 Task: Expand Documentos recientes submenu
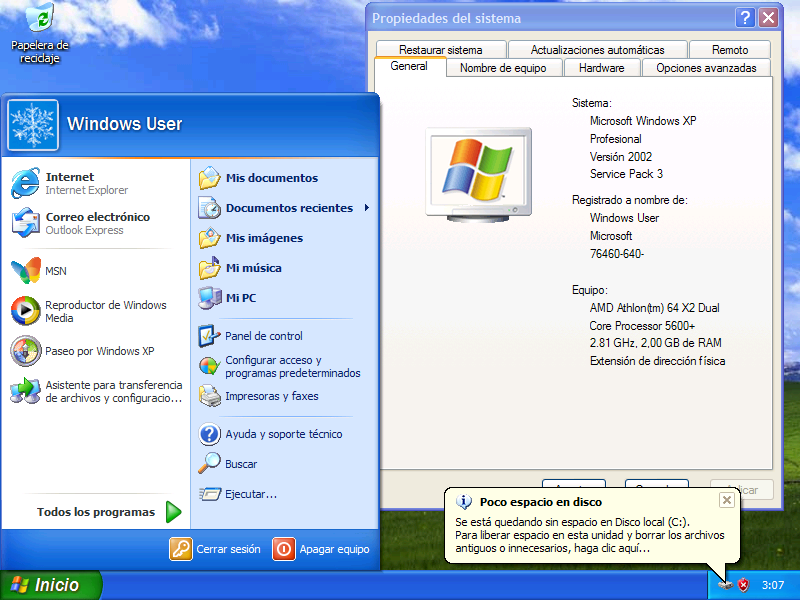[285, 208]
